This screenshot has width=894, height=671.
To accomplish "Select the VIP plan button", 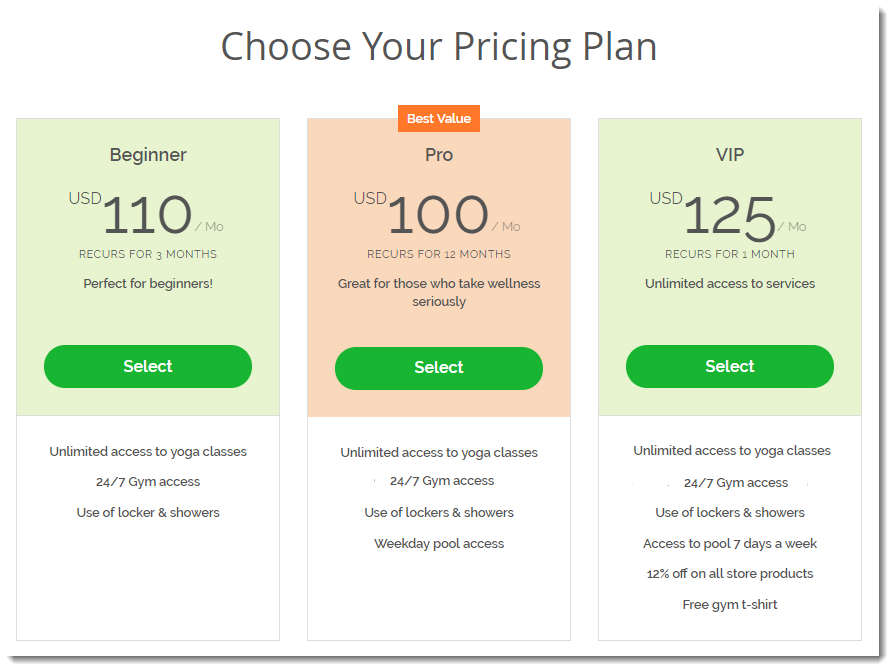I will point(730,366).
